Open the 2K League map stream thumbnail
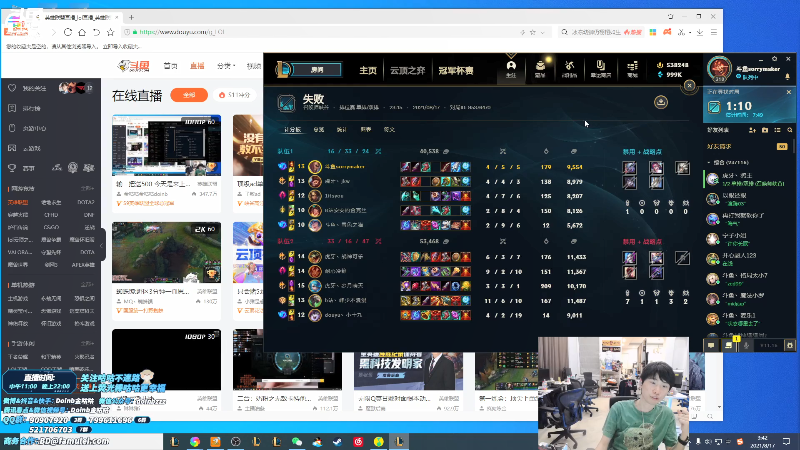This screenshot has height=450, width=800. 166,253
